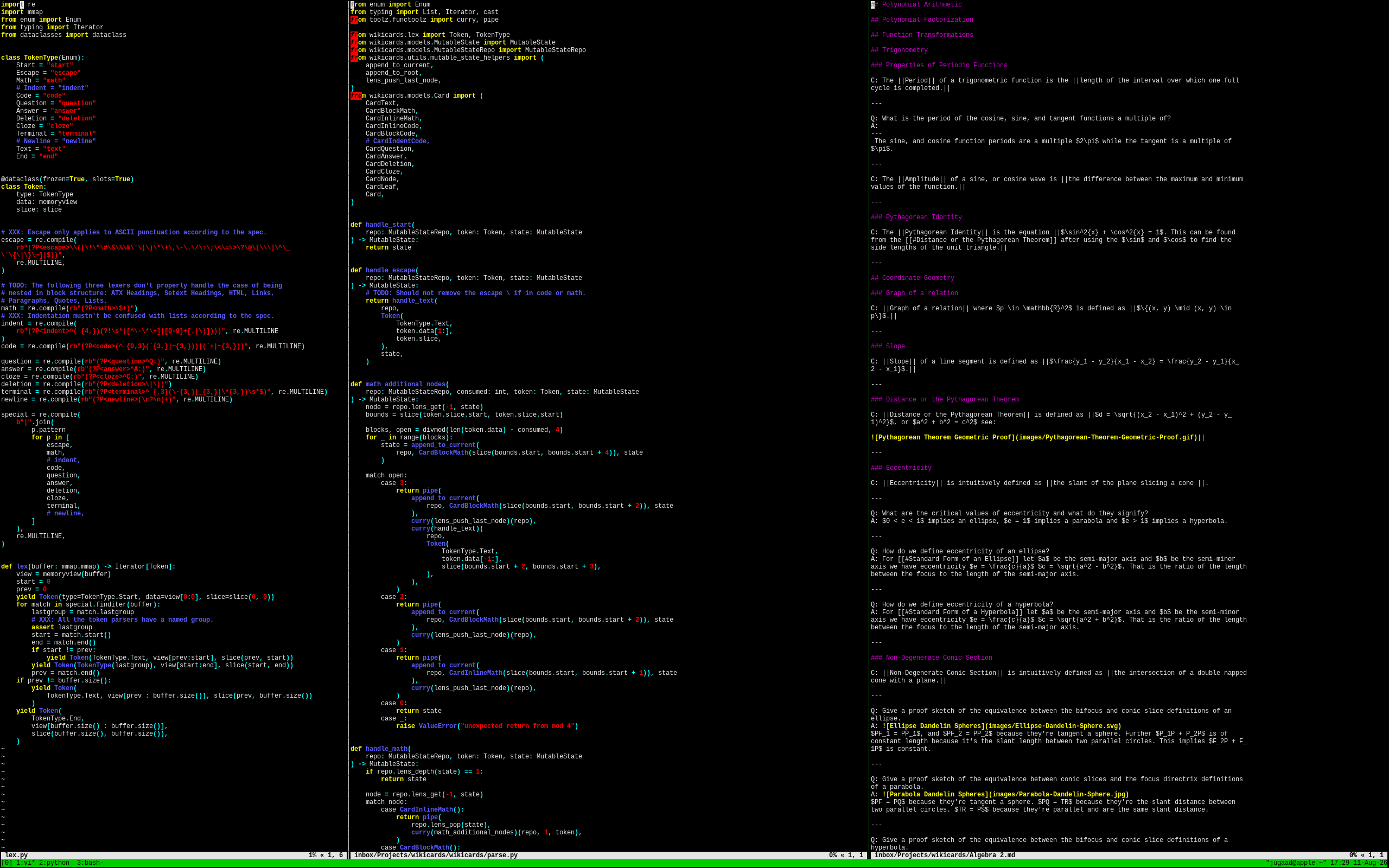Click the '### Graph of a relation' heading
The image size is (1389, 868).
point(914,293)
